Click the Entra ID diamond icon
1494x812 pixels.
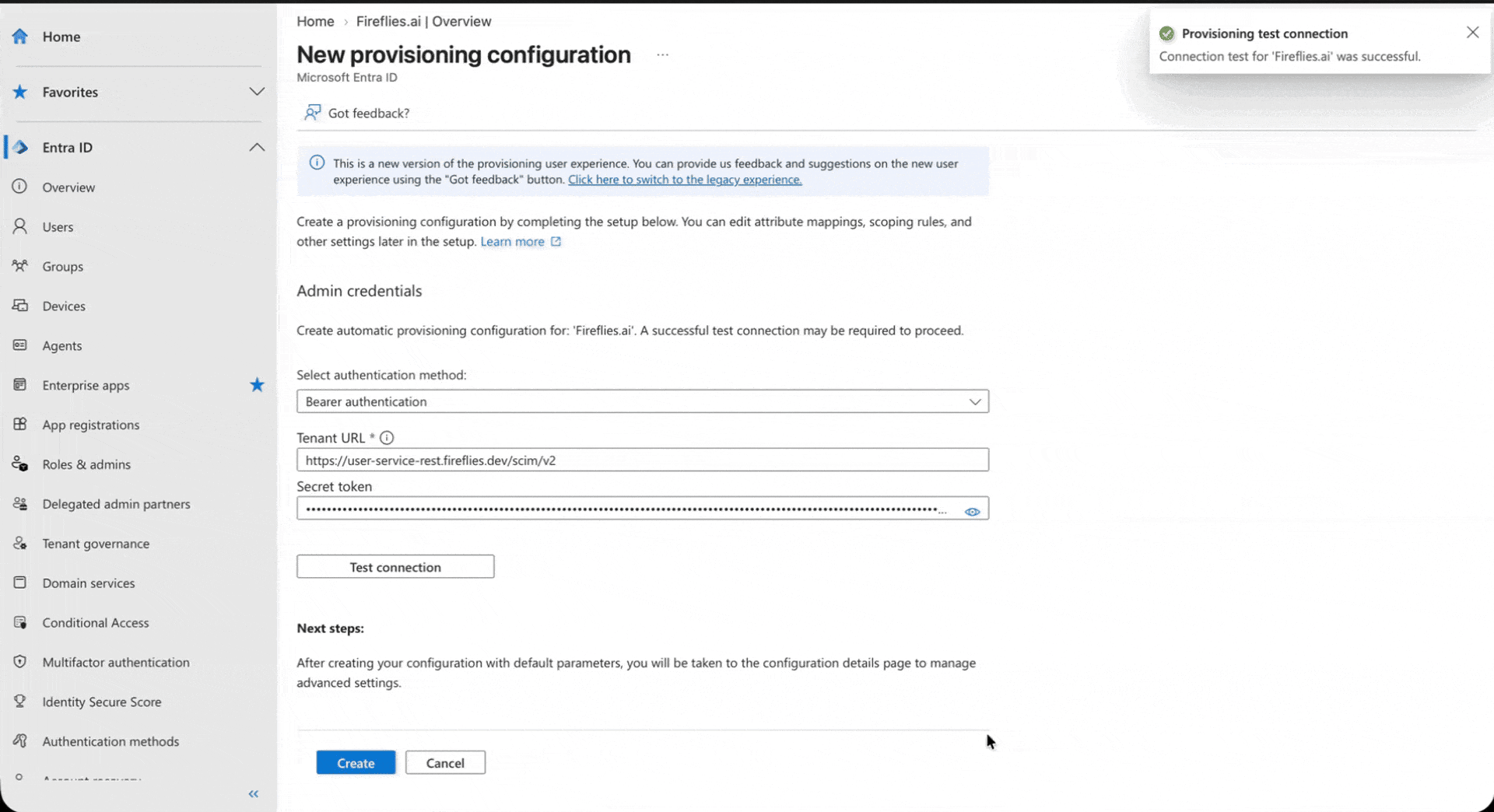(20, 147)
